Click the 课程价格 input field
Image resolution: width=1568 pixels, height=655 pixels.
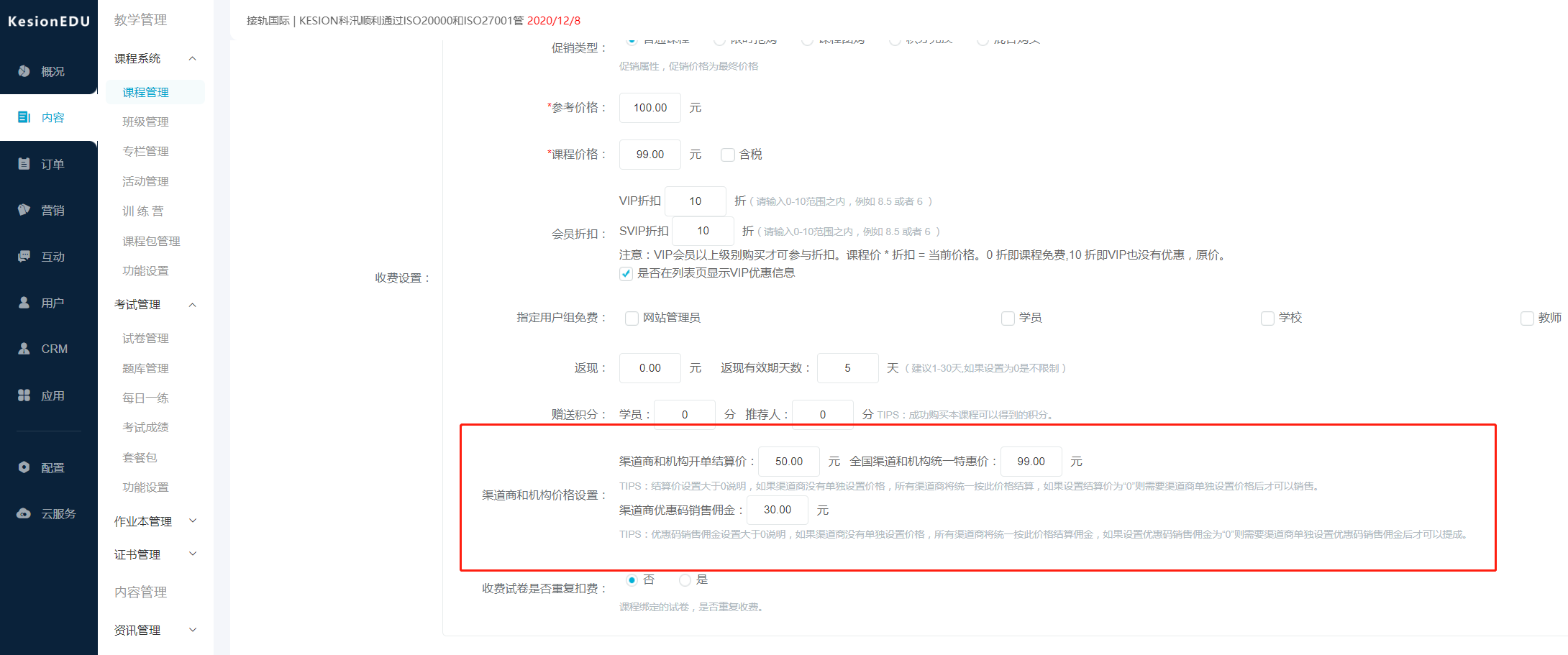[x=649, y=154]
